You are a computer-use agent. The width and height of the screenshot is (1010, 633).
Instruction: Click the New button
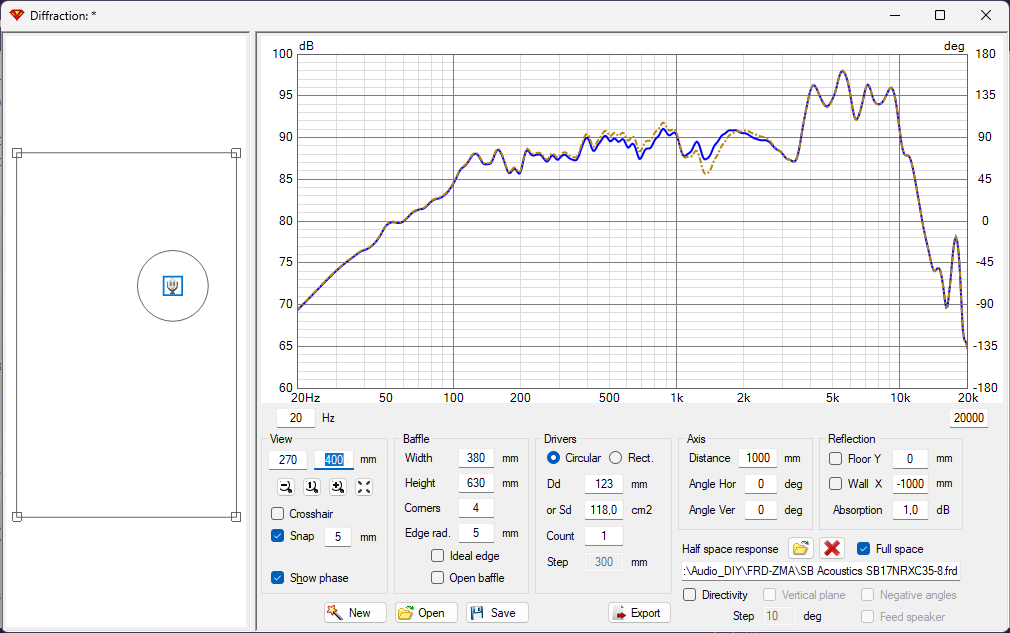click(x=355, y=612)
